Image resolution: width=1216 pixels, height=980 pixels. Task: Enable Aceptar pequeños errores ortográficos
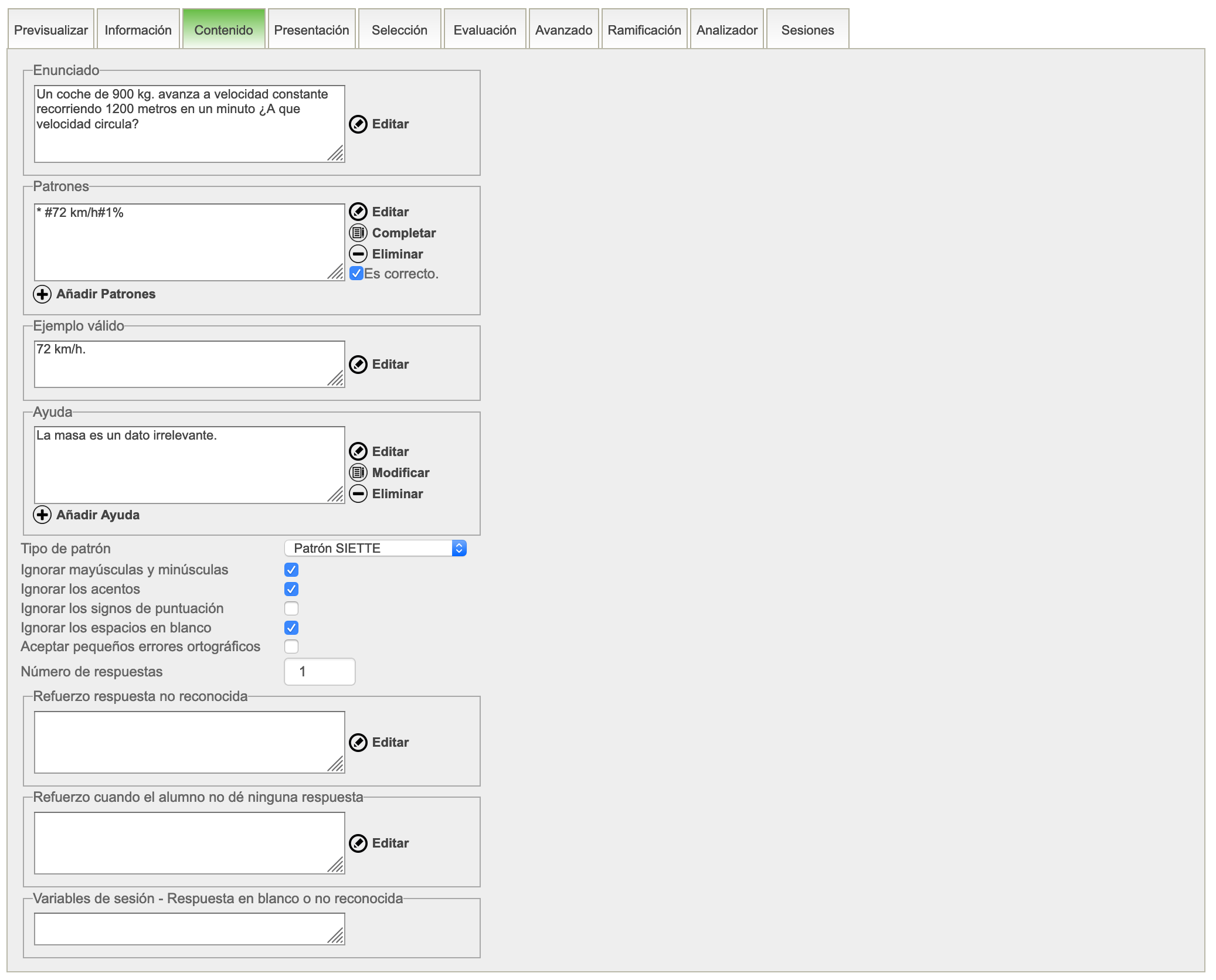coord(291,646)
